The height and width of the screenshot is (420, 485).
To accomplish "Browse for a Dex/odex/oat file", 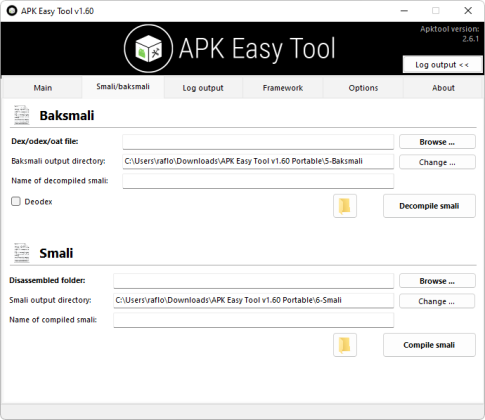I will tap(437, 142).
